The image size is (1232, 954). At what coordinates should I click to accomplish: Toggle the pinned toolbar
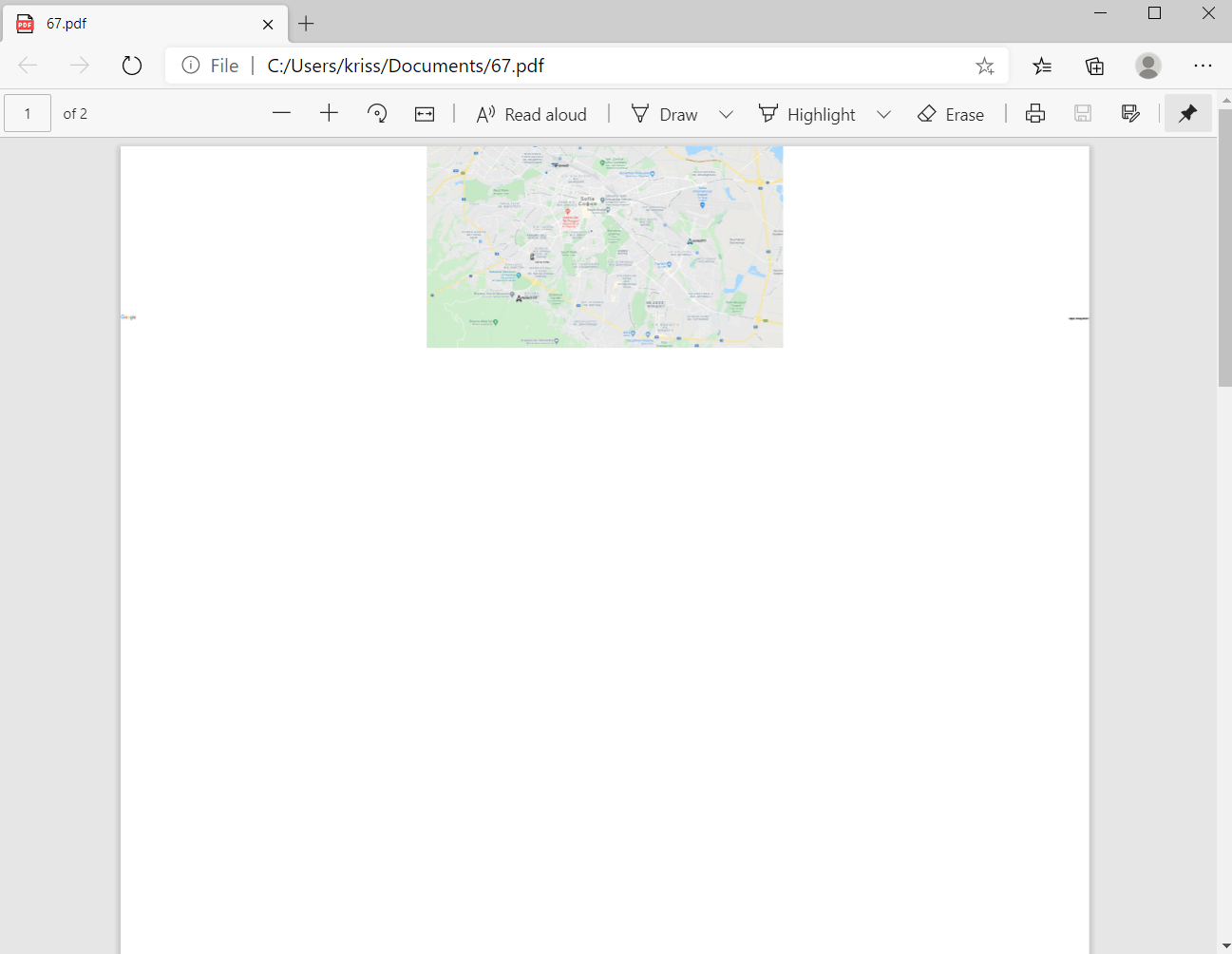click(x=1187, y=113)
